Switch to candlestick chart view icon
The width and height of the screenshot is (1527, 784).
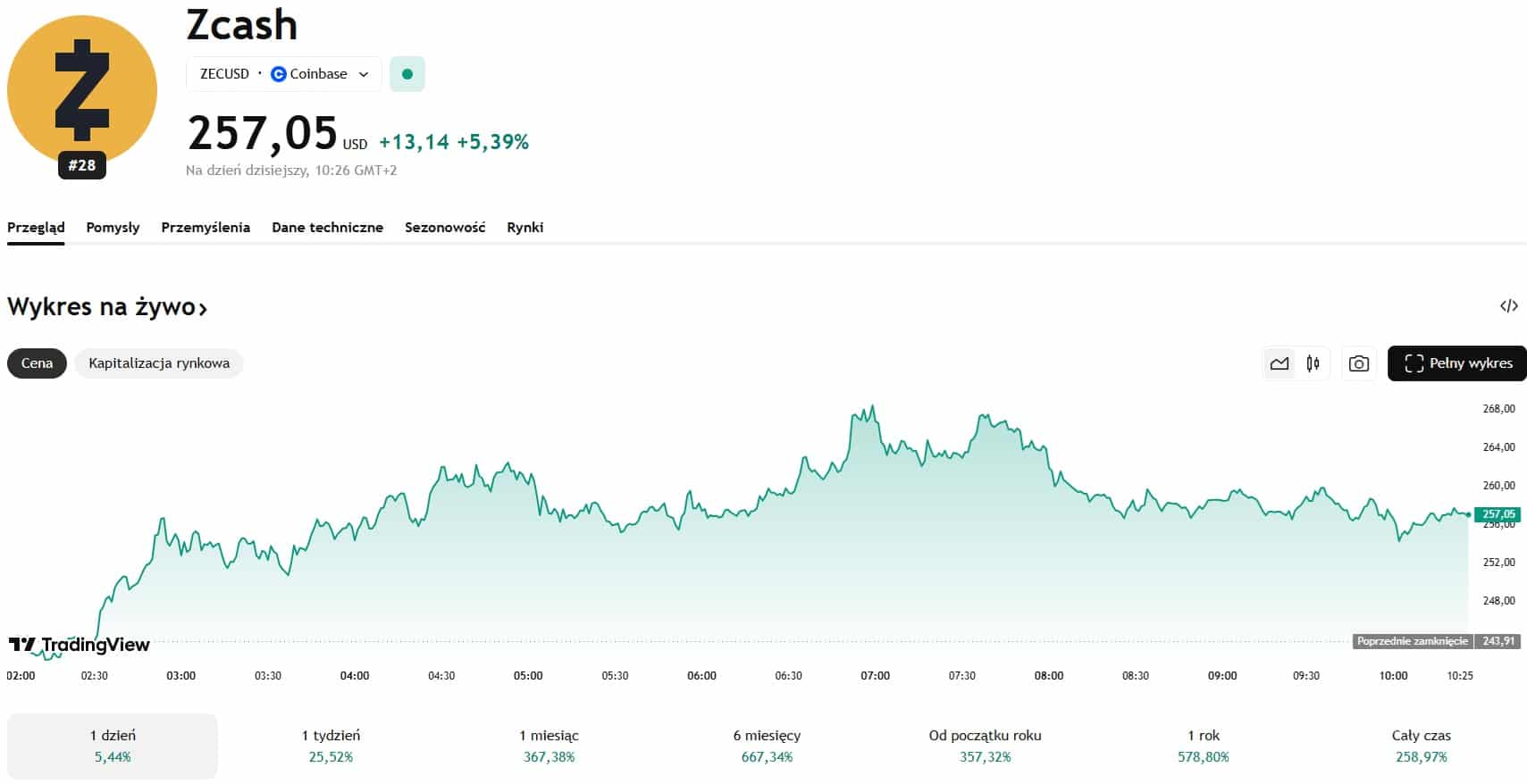coord(1313,363)
